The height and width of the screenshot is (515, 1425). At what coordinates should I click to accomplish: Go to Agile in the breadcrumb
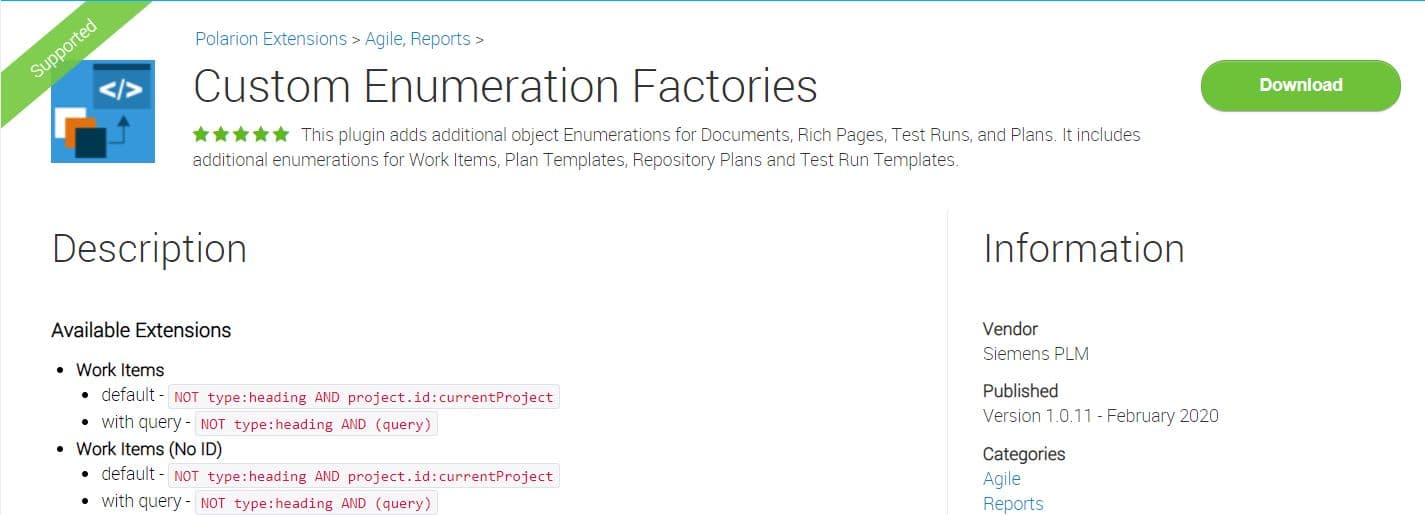pos(386,39)
